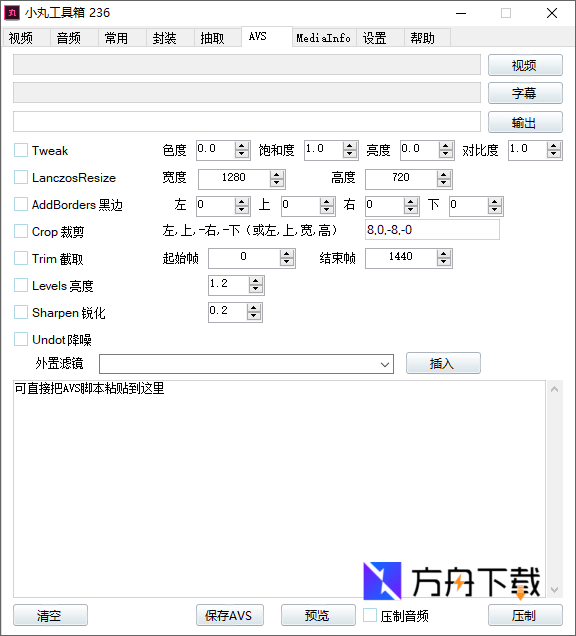Click the 插入 filter button
This screenshot has height=636, width=576.
pyautogui.click(x=443, y=363)
